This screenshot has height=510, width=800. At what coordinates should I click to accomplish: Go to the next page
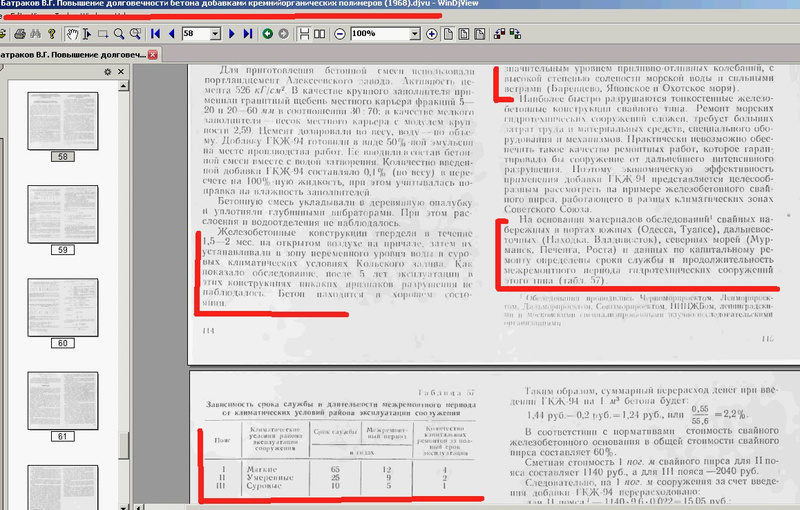tap(232, 34)
